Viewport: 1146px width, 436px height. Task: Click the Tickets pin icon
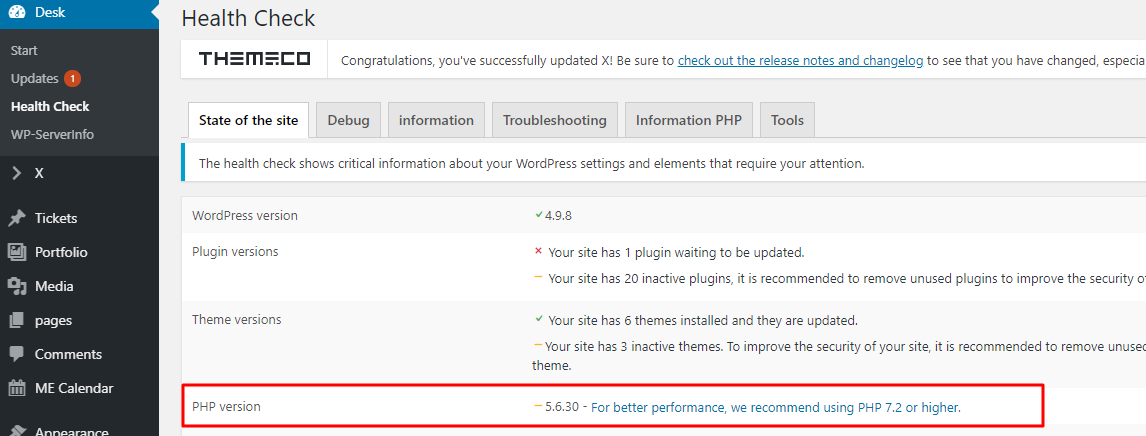click(16, 218)
